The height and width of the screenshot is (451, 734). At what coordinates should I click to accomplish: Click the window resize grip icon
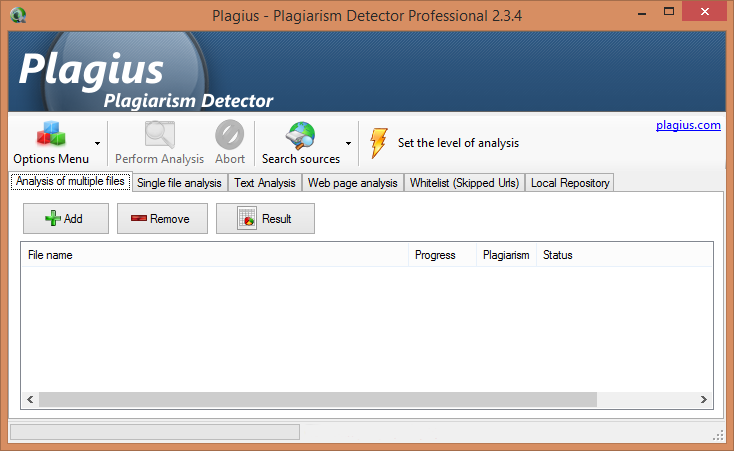[718, 436]
